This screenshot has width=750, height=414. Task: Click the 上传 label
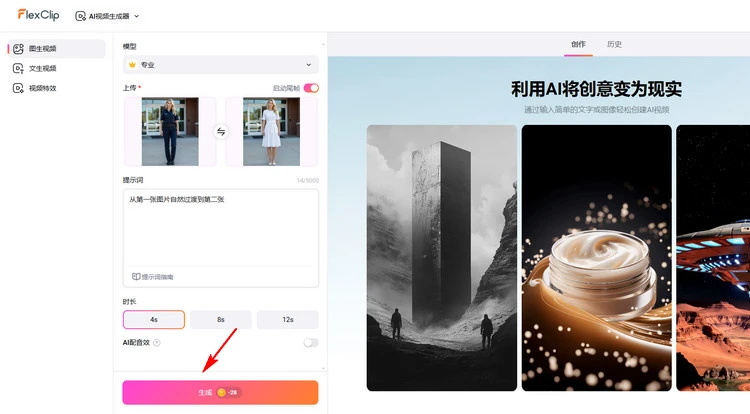(x=130, y=88)
